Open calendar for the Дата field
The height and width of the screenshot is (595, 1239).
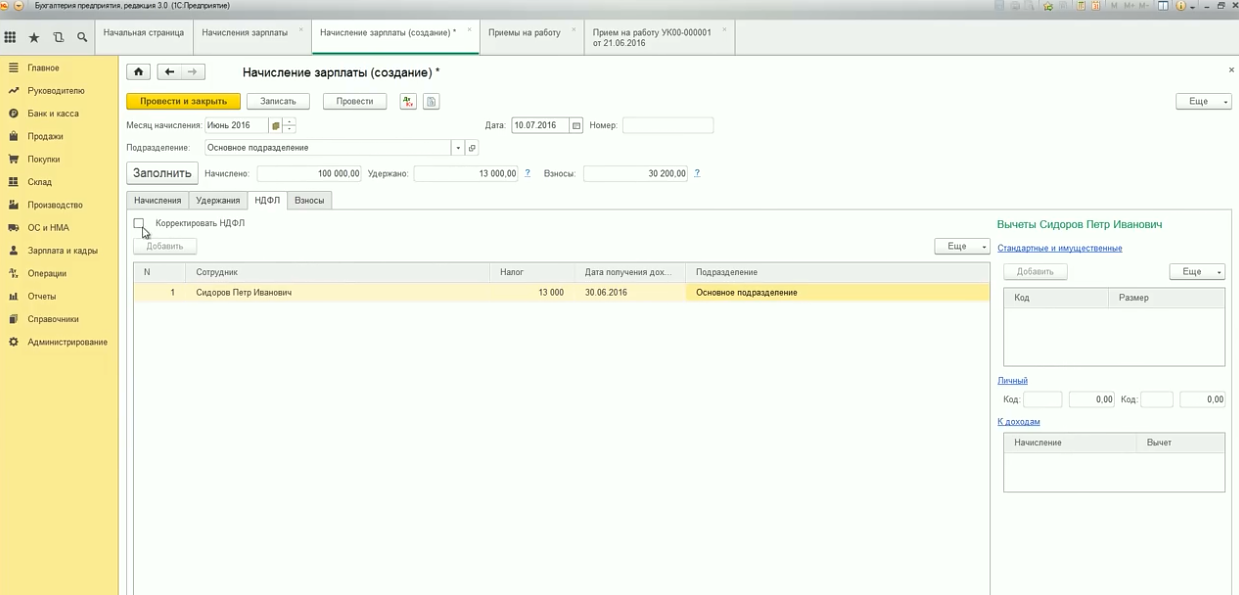pyautogui.click(x=576, y=125)
